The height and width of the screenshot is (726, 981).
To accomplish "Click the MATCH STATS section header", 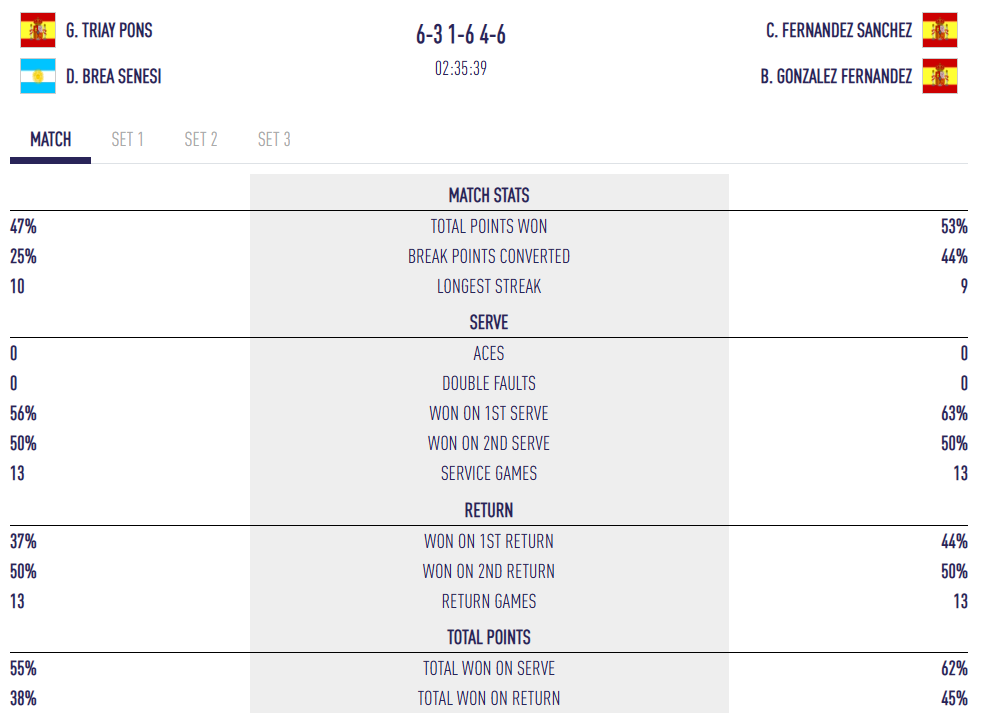I will tap(489, 195).
